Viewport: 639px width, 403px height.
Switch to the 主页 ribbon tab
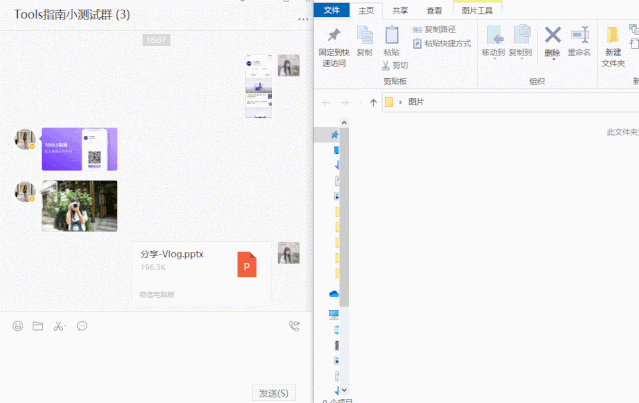(x=366, y=11)
